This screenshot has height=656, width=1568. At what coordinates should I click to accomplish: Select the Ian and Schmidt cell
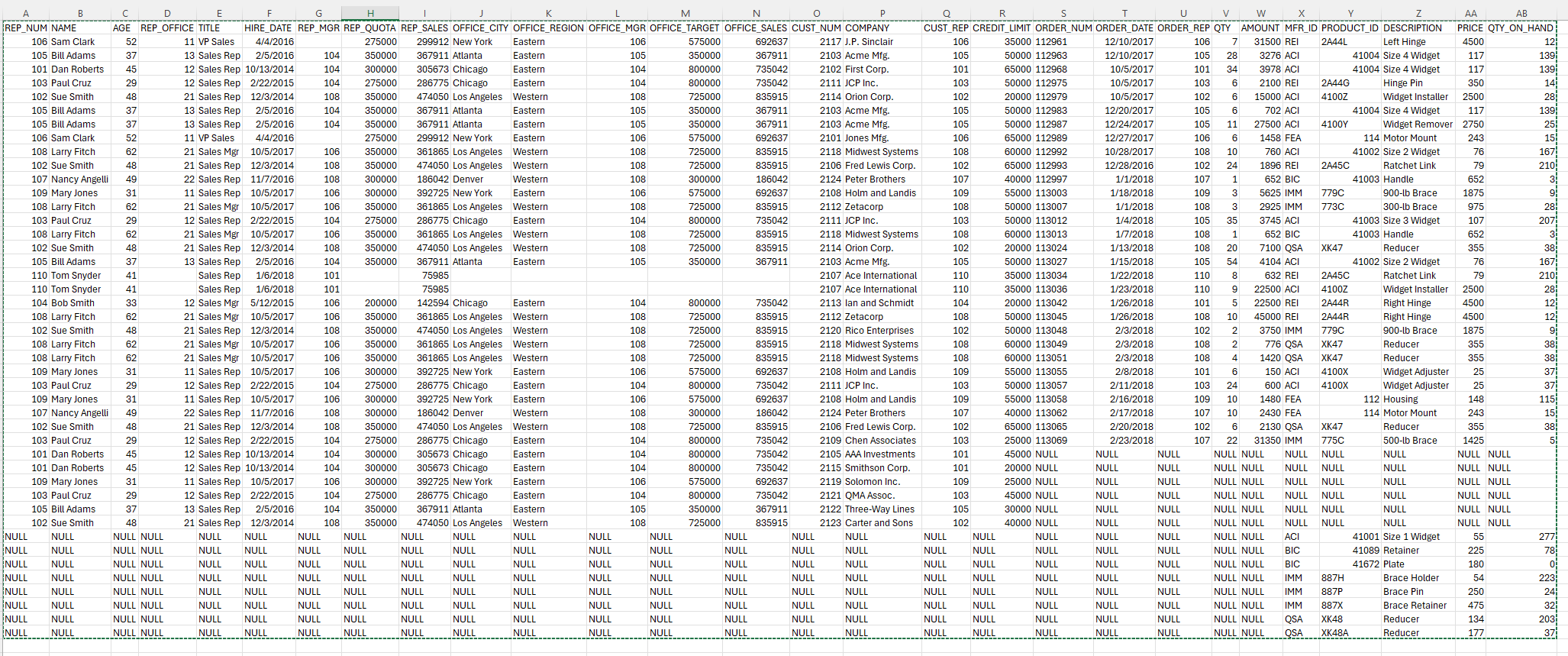(x=882, y=302)
